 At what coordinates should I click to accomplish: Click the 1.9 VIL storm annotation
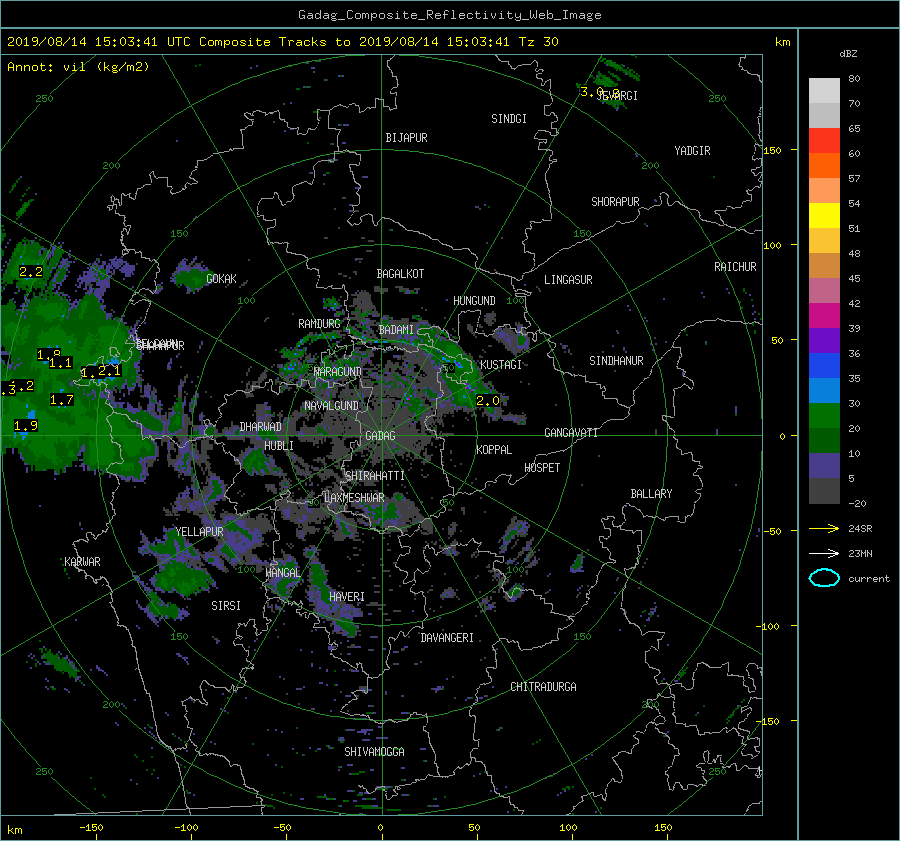pos(25,425)
